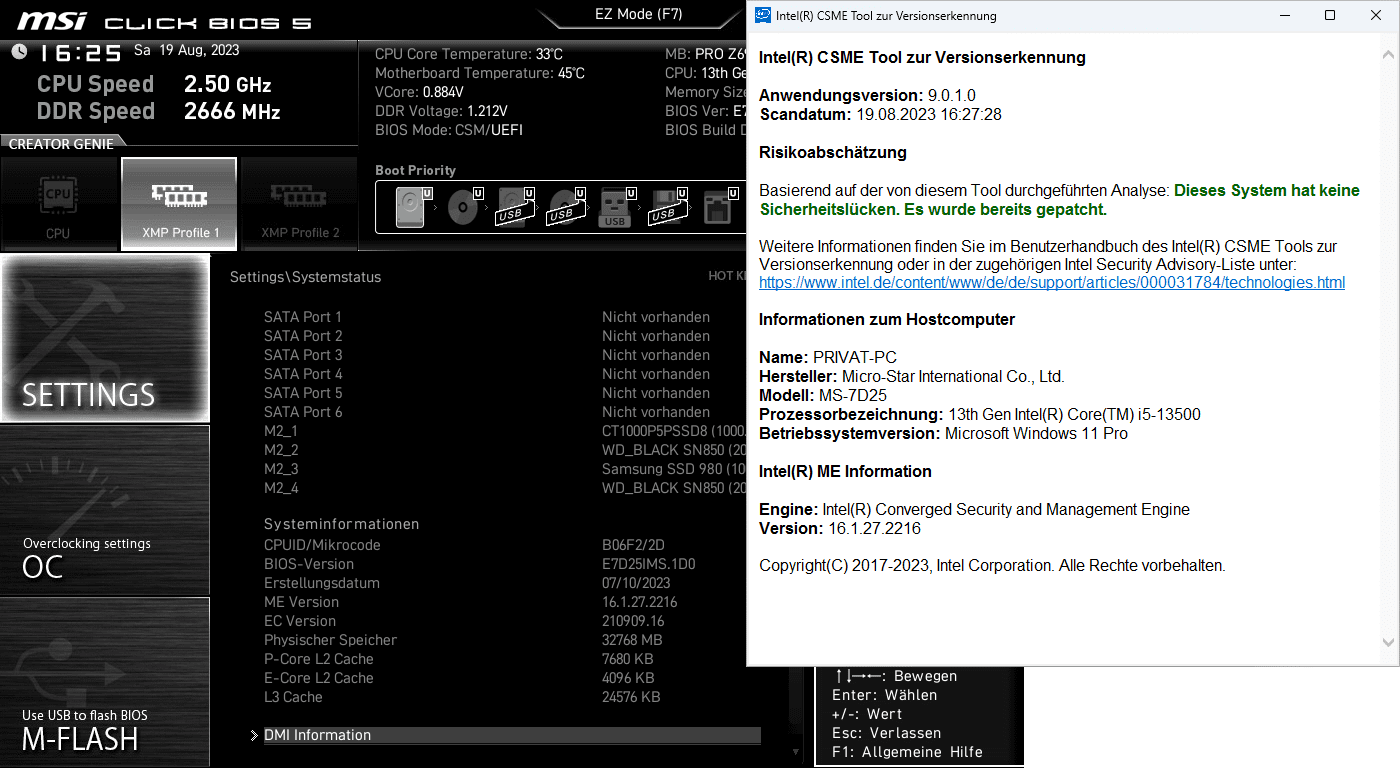Viewport: 1400px width, 768px height.
Task: Select the SATA Port 3 row
Action: click(x=506, y=355)
